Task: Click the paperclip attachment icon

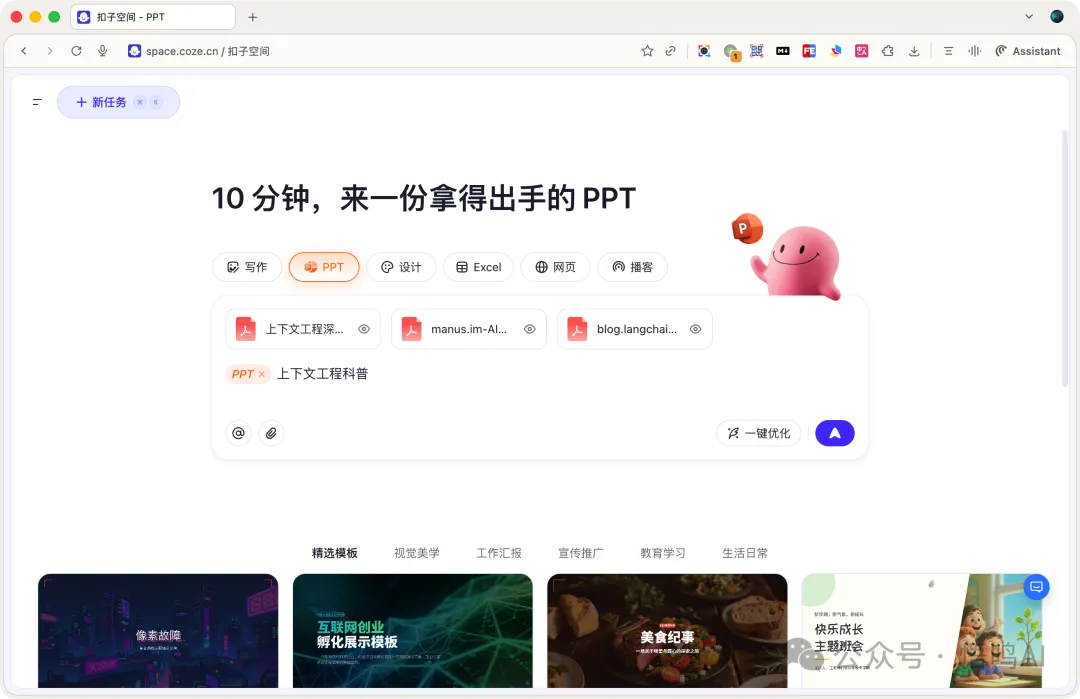Action: [271, 433]
